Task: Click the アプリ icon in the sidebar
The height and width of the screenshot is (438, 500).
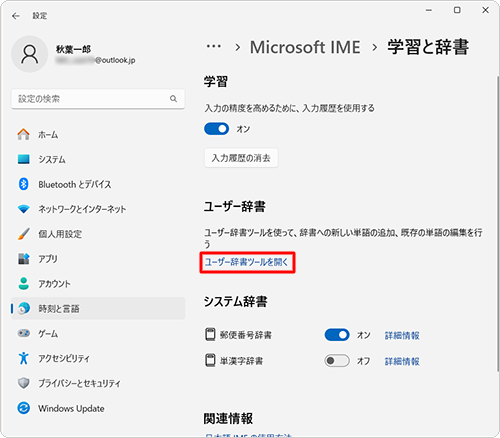Action: click(x=23, y=258)
